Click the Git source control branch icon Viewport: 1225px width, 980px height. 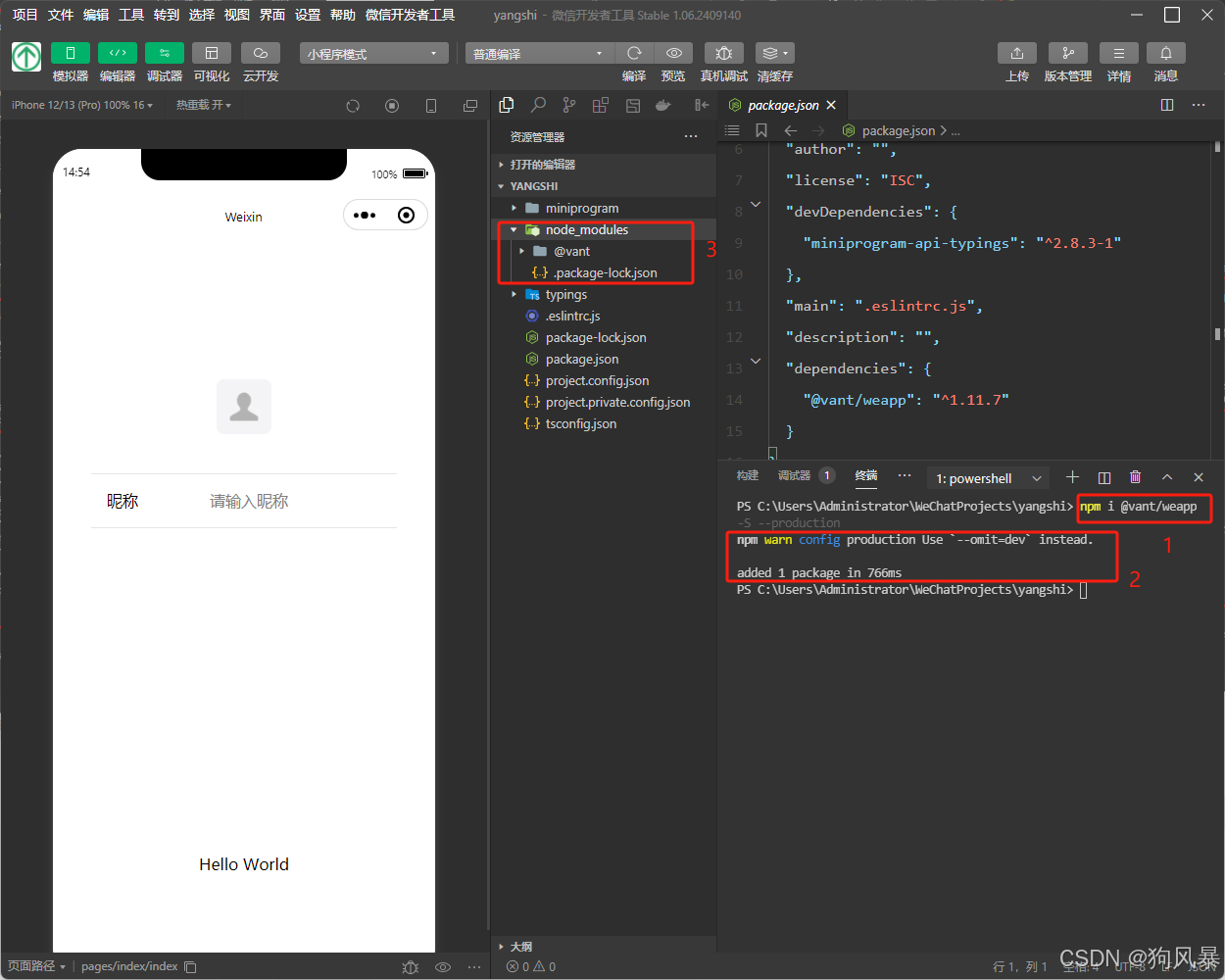click(x=568, y=105)
